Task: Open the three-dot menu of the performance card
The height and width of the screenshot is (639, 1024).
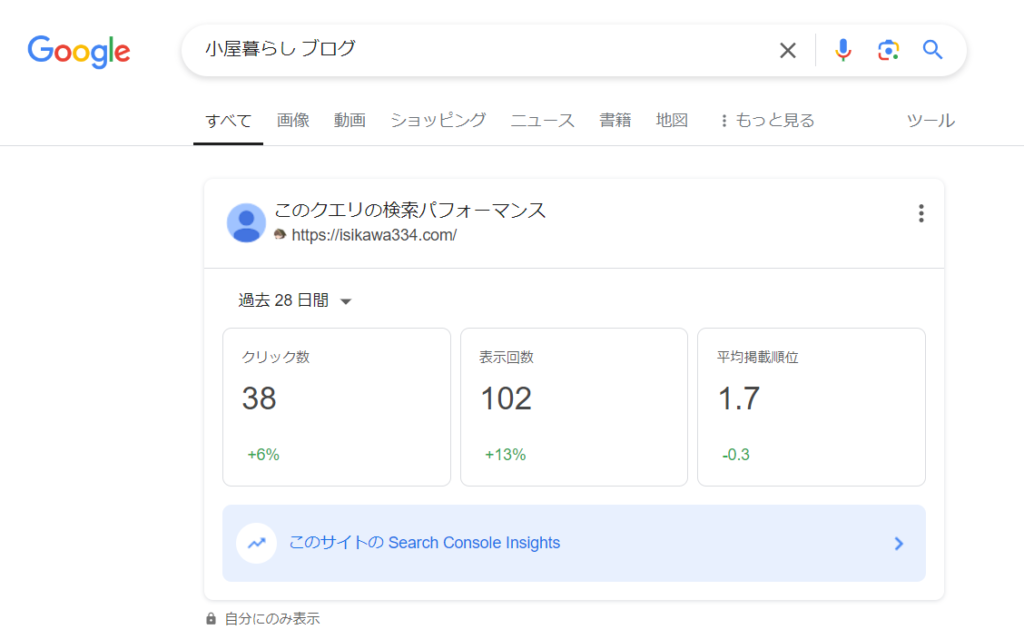Action: pos(921,213)
